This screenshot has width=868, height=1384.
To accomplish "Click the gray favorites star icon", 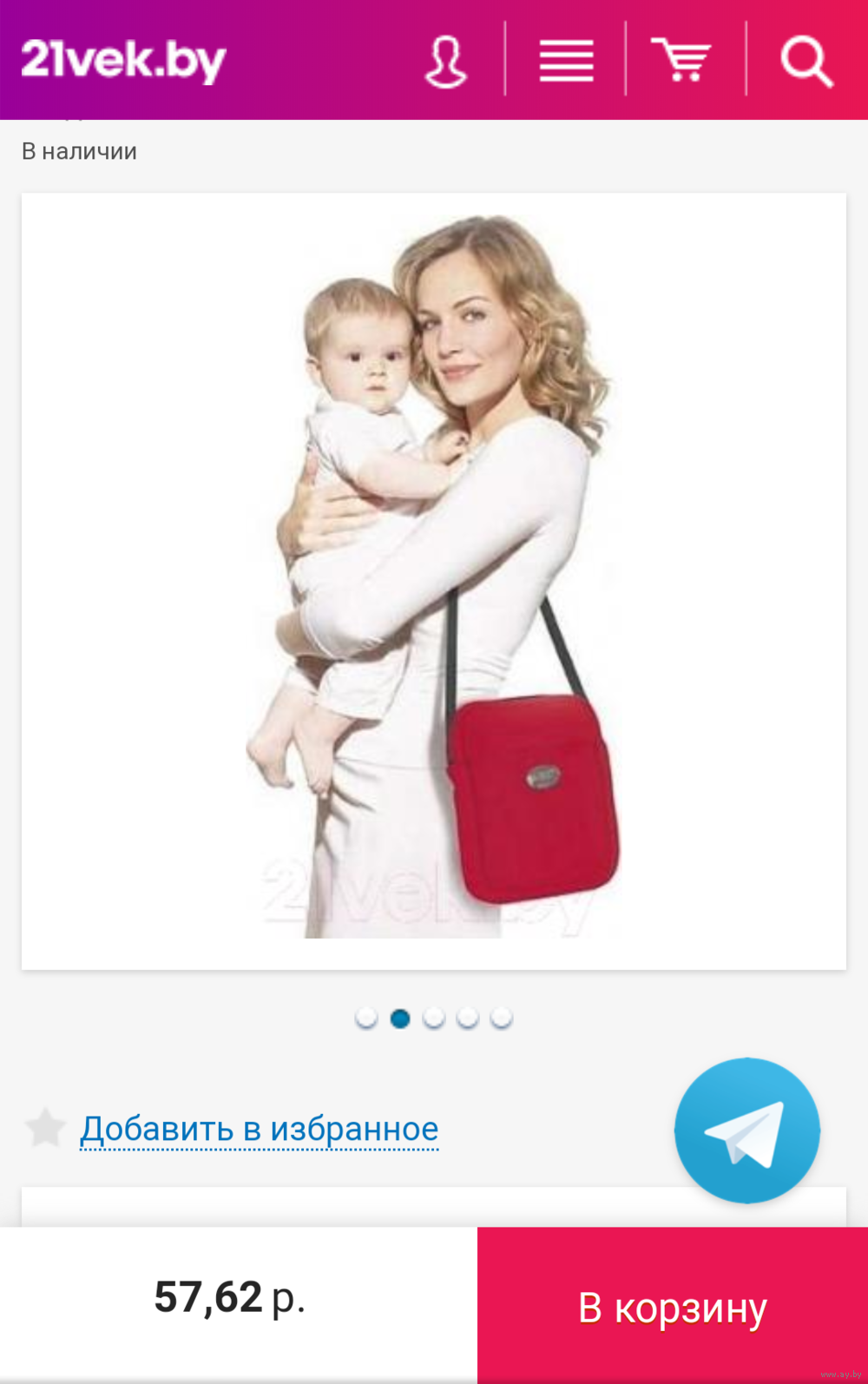I will pyautogui.click(x=45, y=1128).
